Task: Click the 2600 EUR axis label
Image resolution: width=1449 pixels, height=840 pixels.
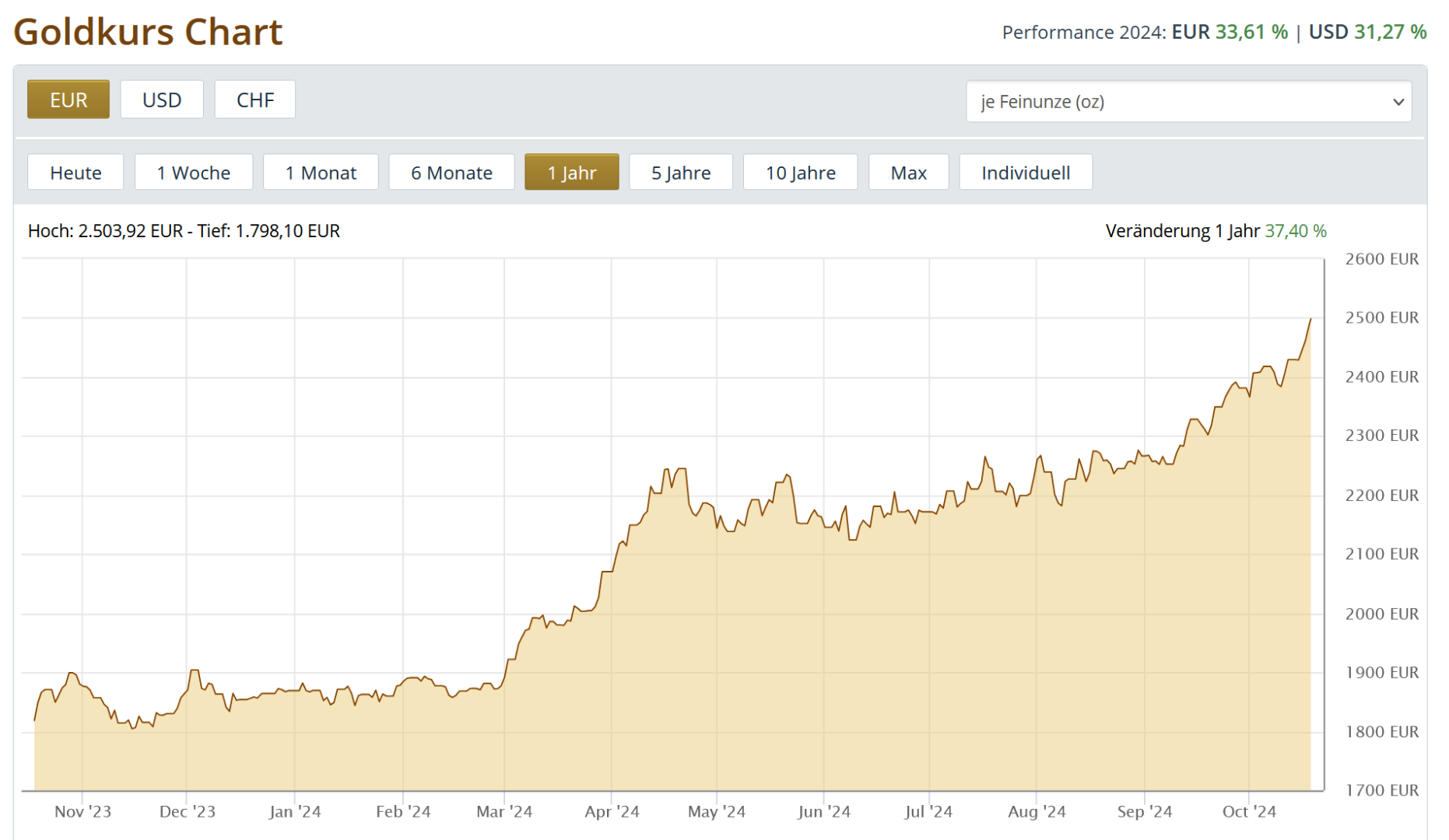Action: [1382, 259]
